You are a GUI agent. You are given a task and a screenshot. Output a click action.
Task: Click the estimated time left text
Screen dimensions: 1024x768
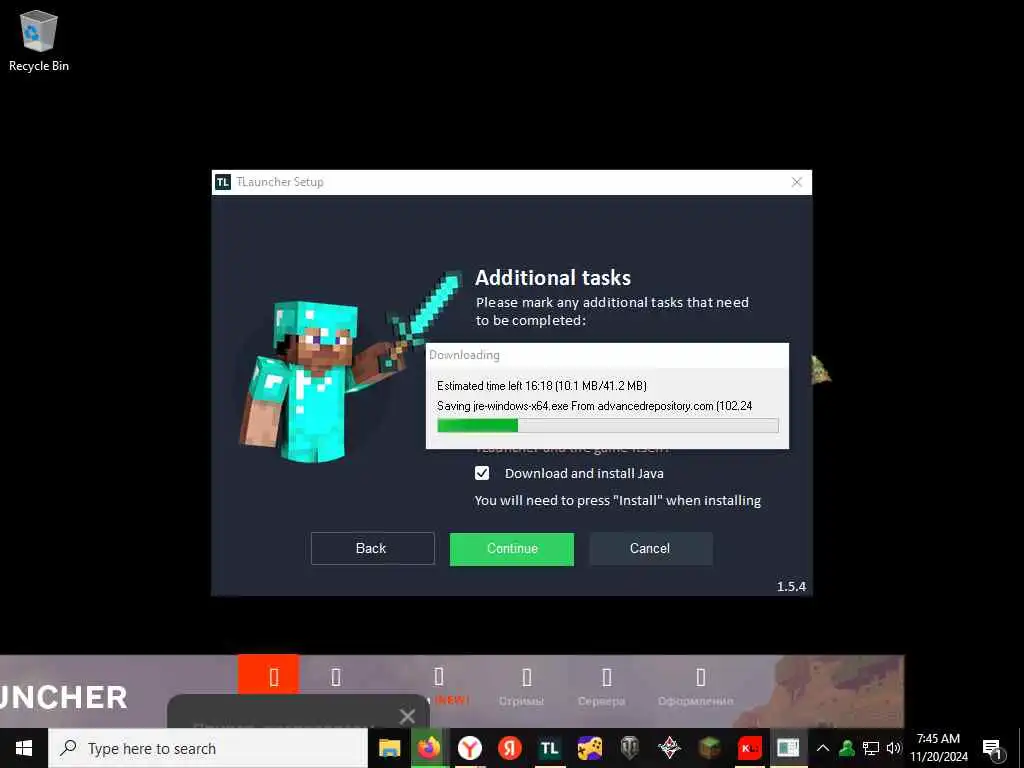pos(542,386)
